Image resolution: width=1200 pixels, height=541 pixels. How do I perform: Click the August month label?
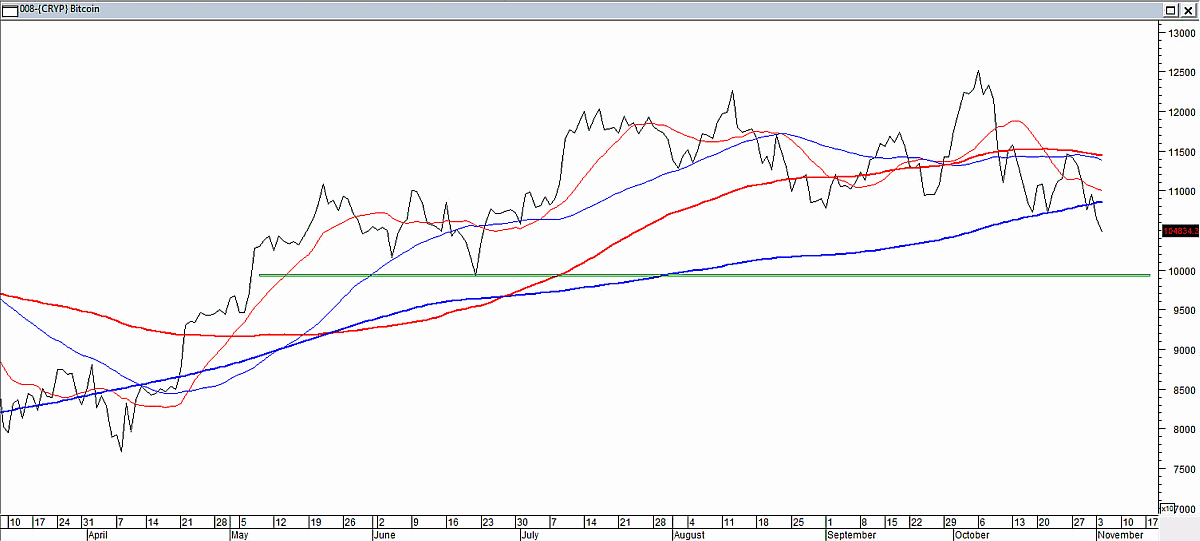coord(689,535)
